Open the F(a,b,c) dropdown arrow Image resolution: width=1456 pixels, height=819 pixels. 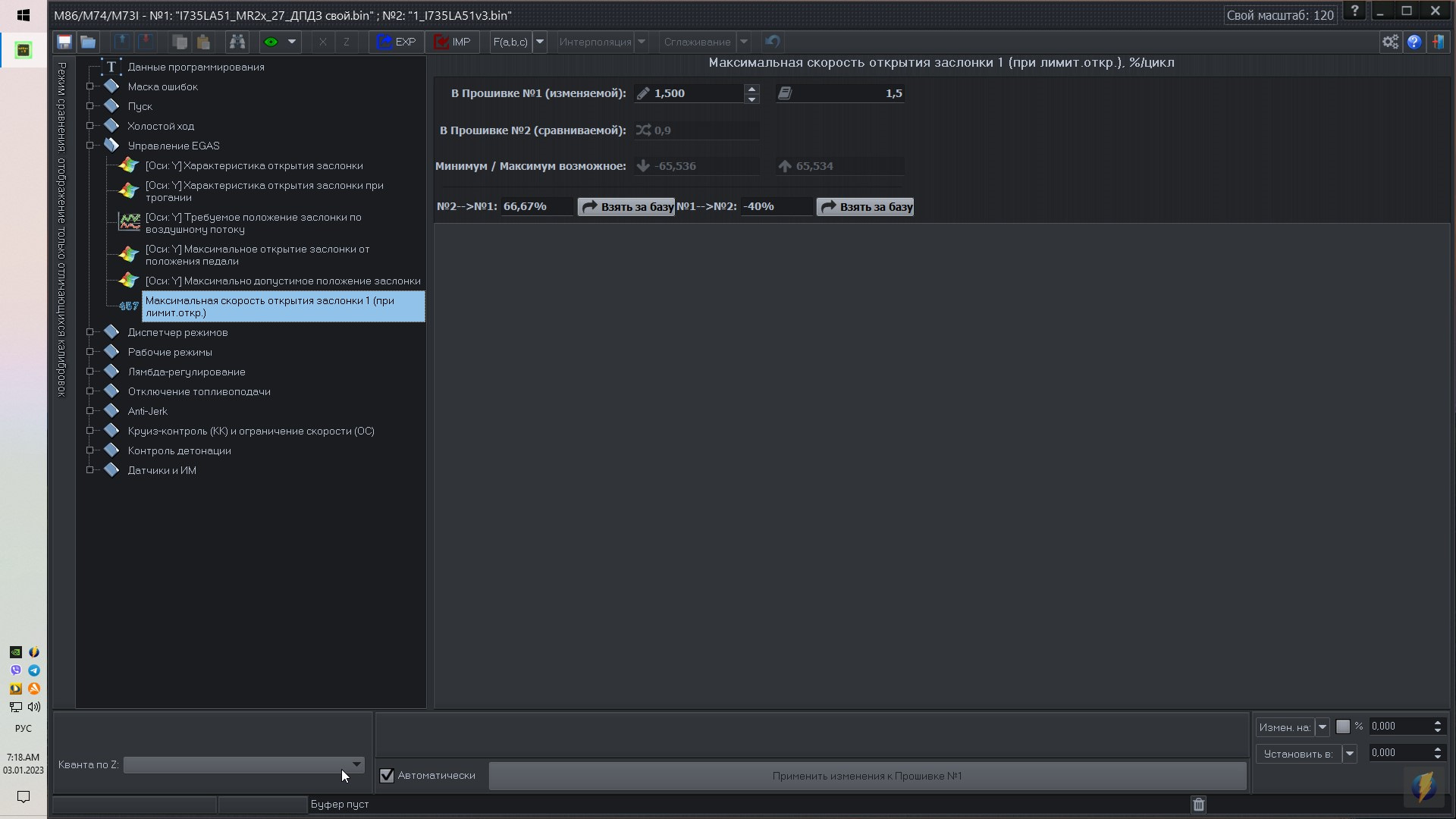click(x=540, y=42)
